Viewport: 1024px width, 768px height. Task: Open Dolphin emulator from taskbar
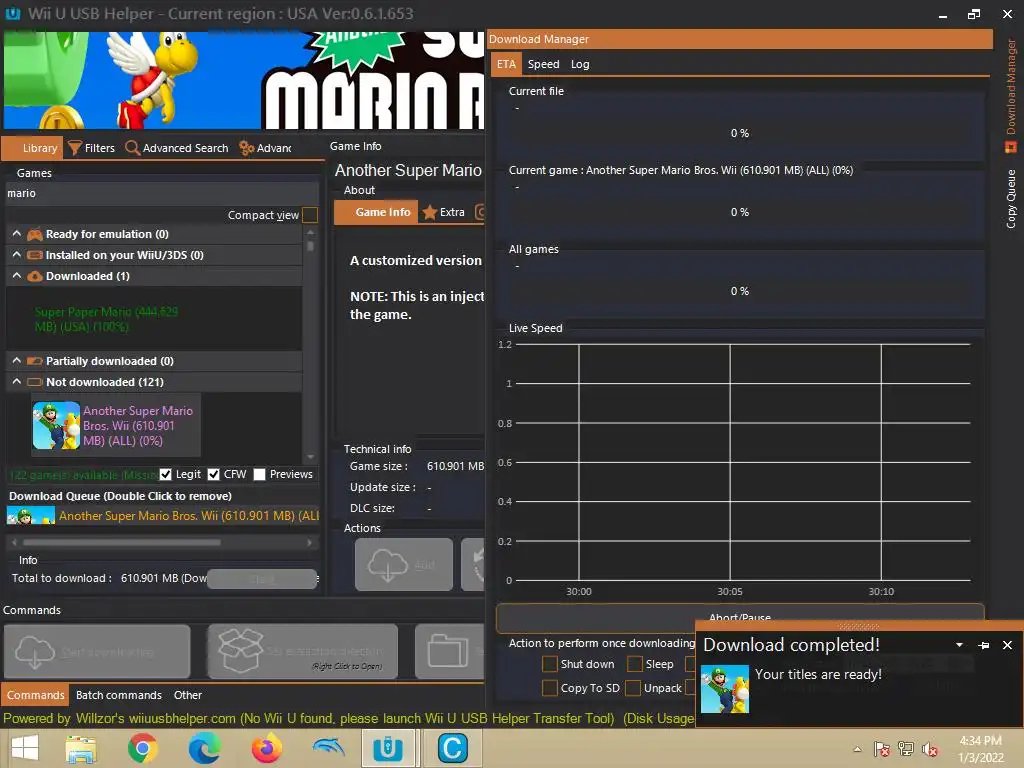[328, 747]
